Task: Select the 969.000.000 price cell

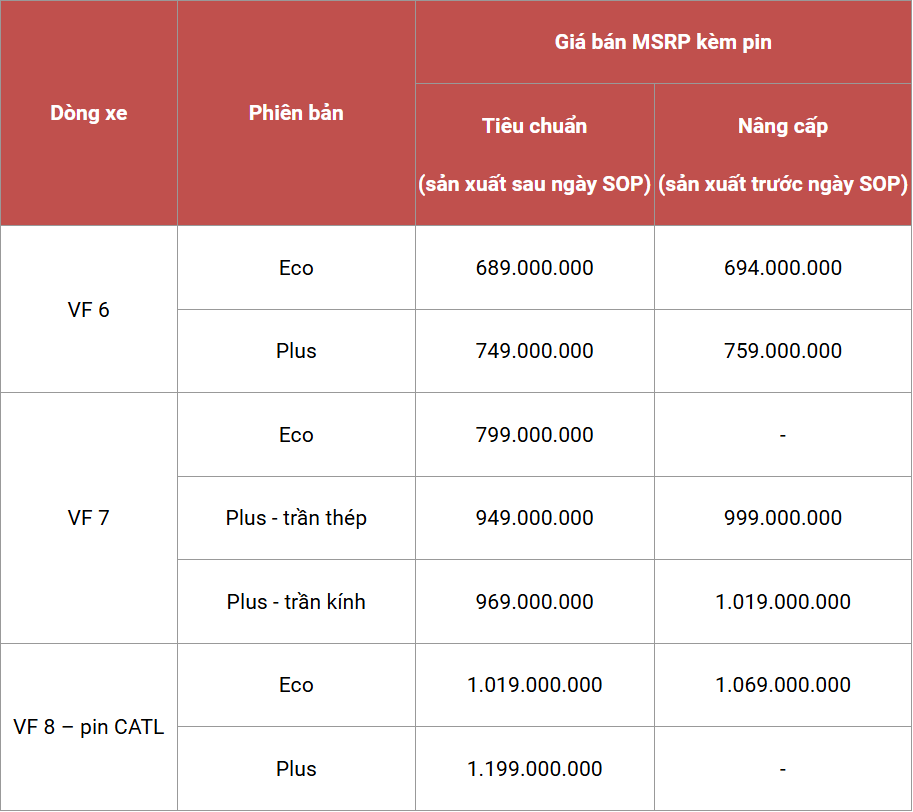Action: pyautogui.click(x=535, y=601)
